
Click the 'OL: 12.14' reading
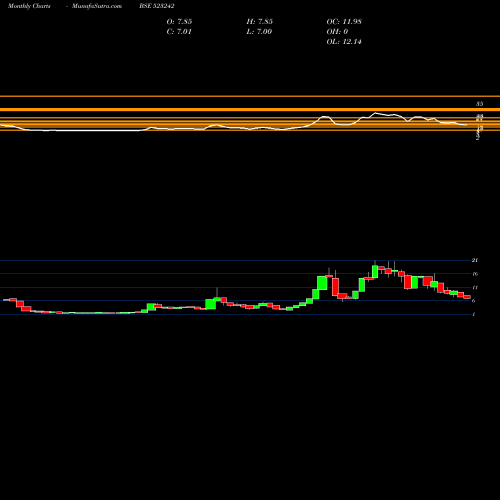click(x=344, y=42)
